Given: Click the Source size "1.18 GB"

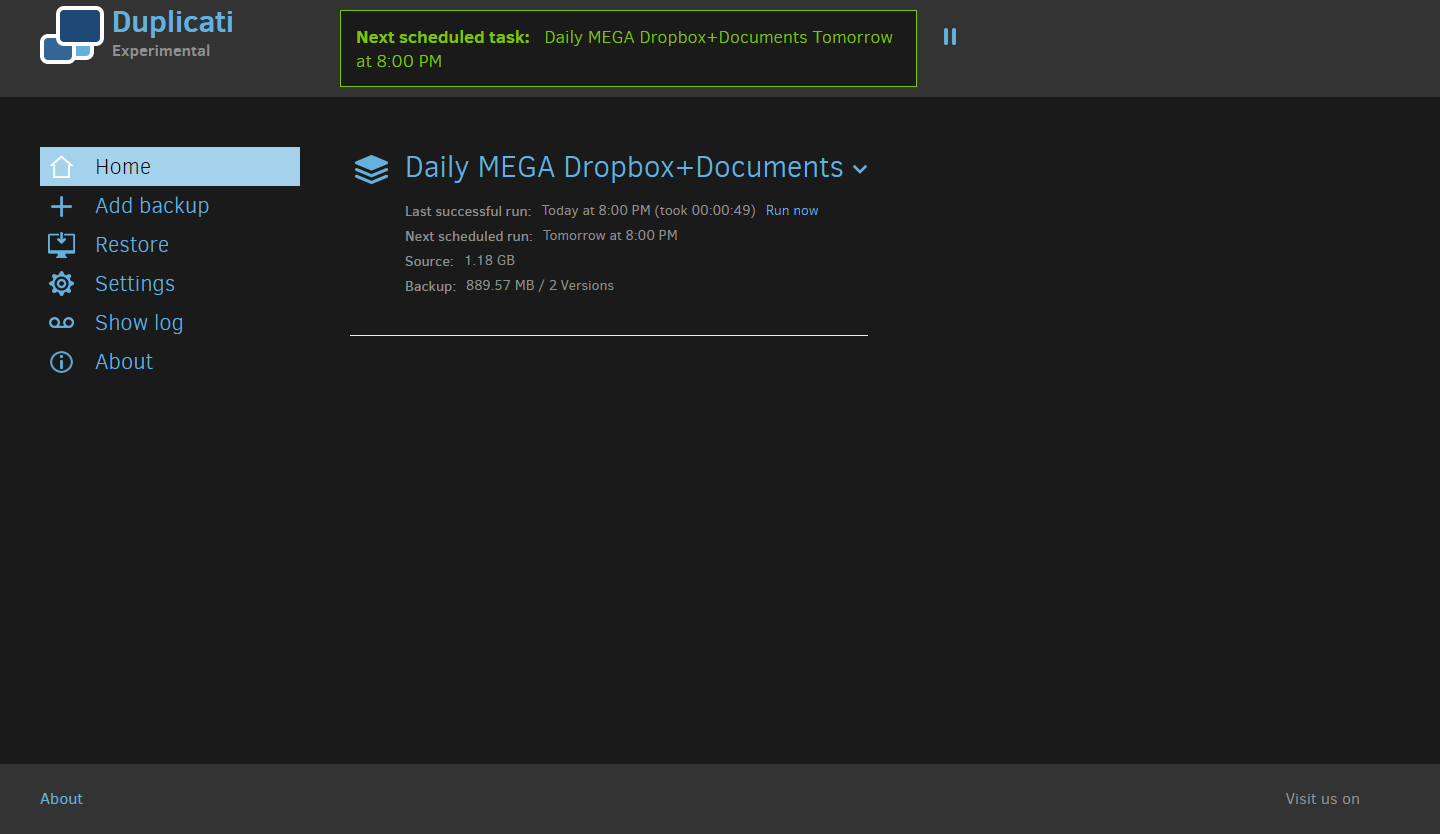Looking at the screenshot, I should click(490, 261).
